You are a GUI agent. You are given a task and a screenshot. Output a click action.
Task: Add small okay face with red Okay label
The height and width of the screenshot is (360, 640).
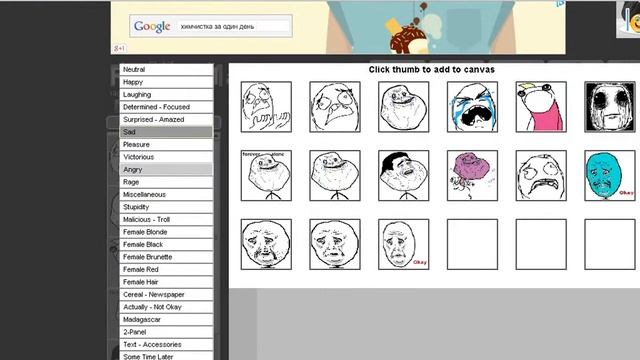404,244
